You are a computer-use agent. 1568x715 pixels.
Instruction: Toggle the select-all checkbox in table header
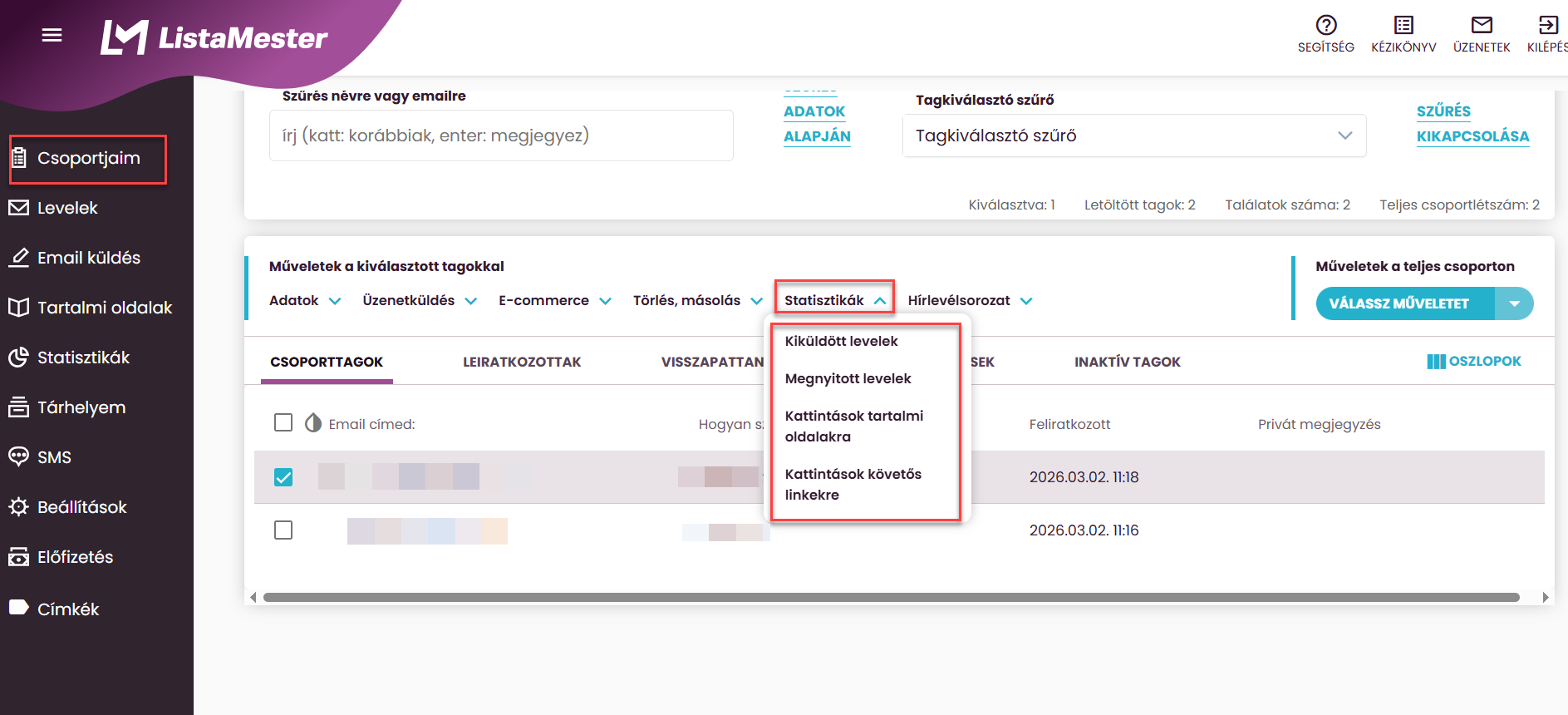283,422
